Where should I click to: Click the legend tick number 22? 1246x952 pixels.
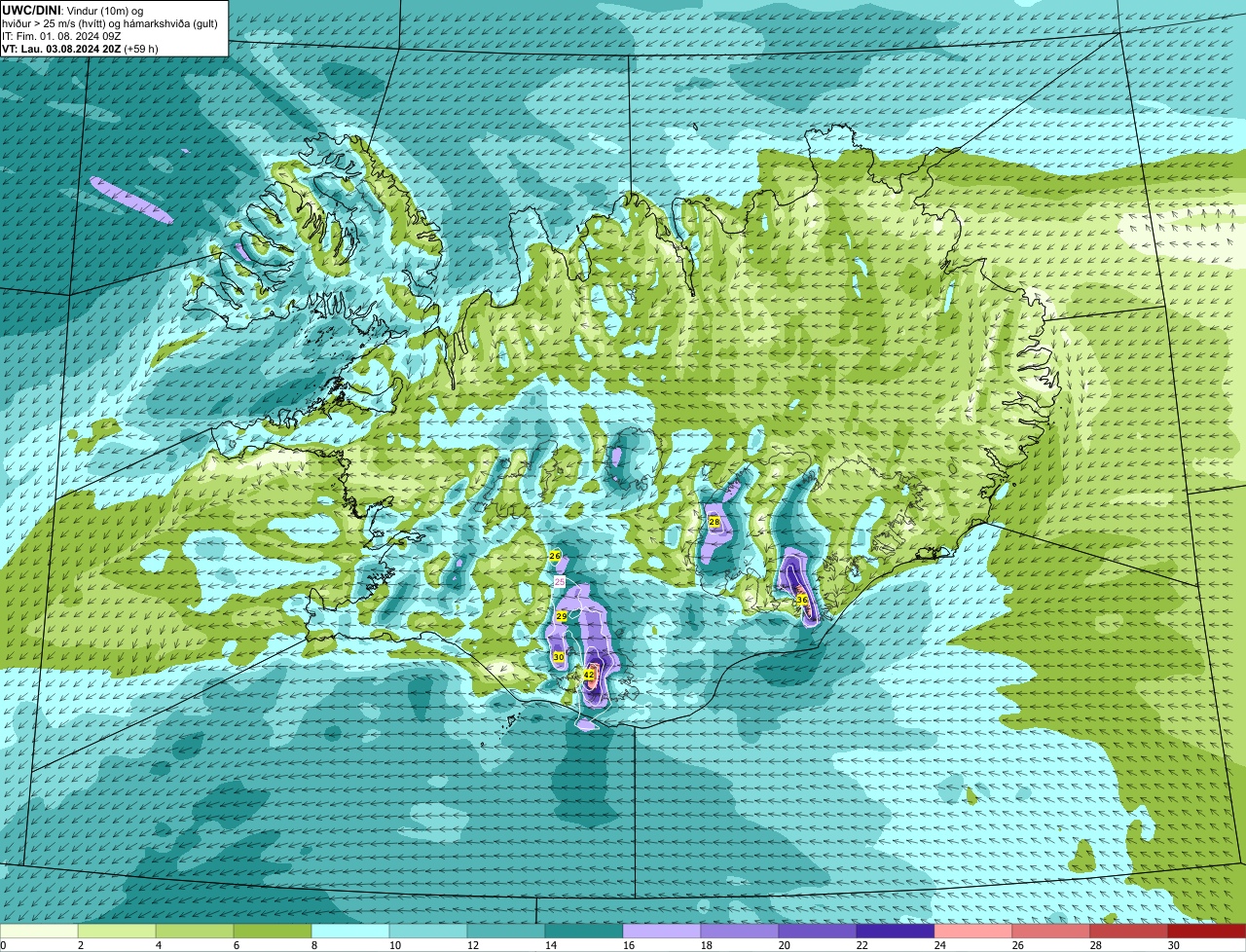(x=862, y=945)
